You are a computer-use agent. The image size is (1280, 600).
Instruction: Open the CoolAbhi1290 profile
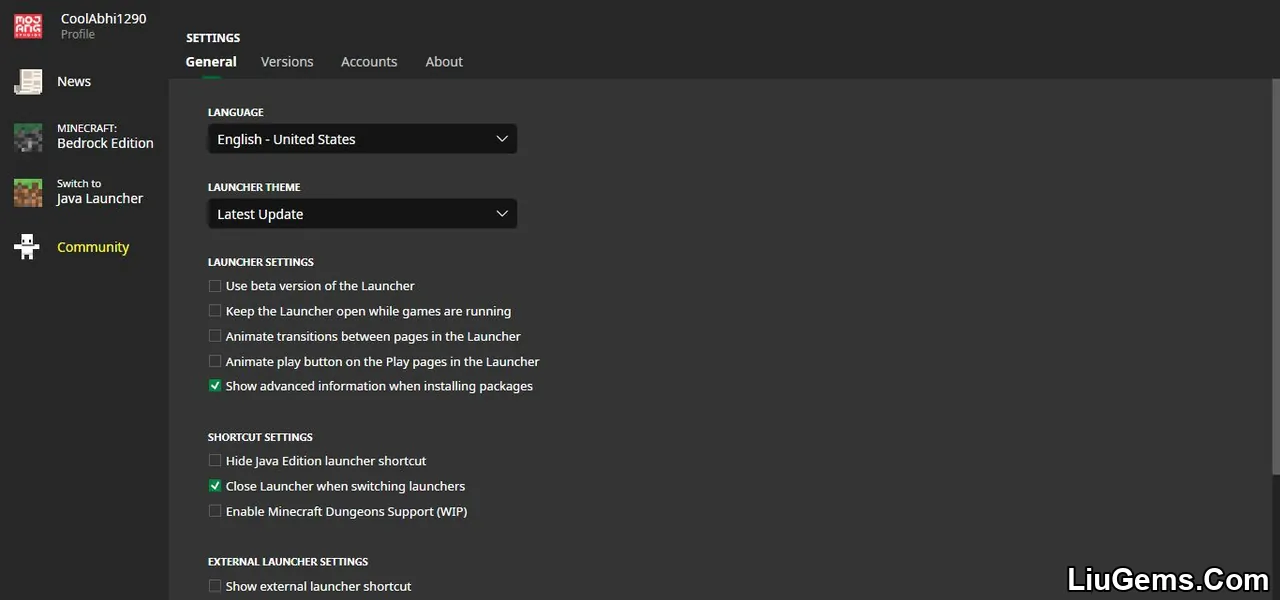tap(84, 26)
